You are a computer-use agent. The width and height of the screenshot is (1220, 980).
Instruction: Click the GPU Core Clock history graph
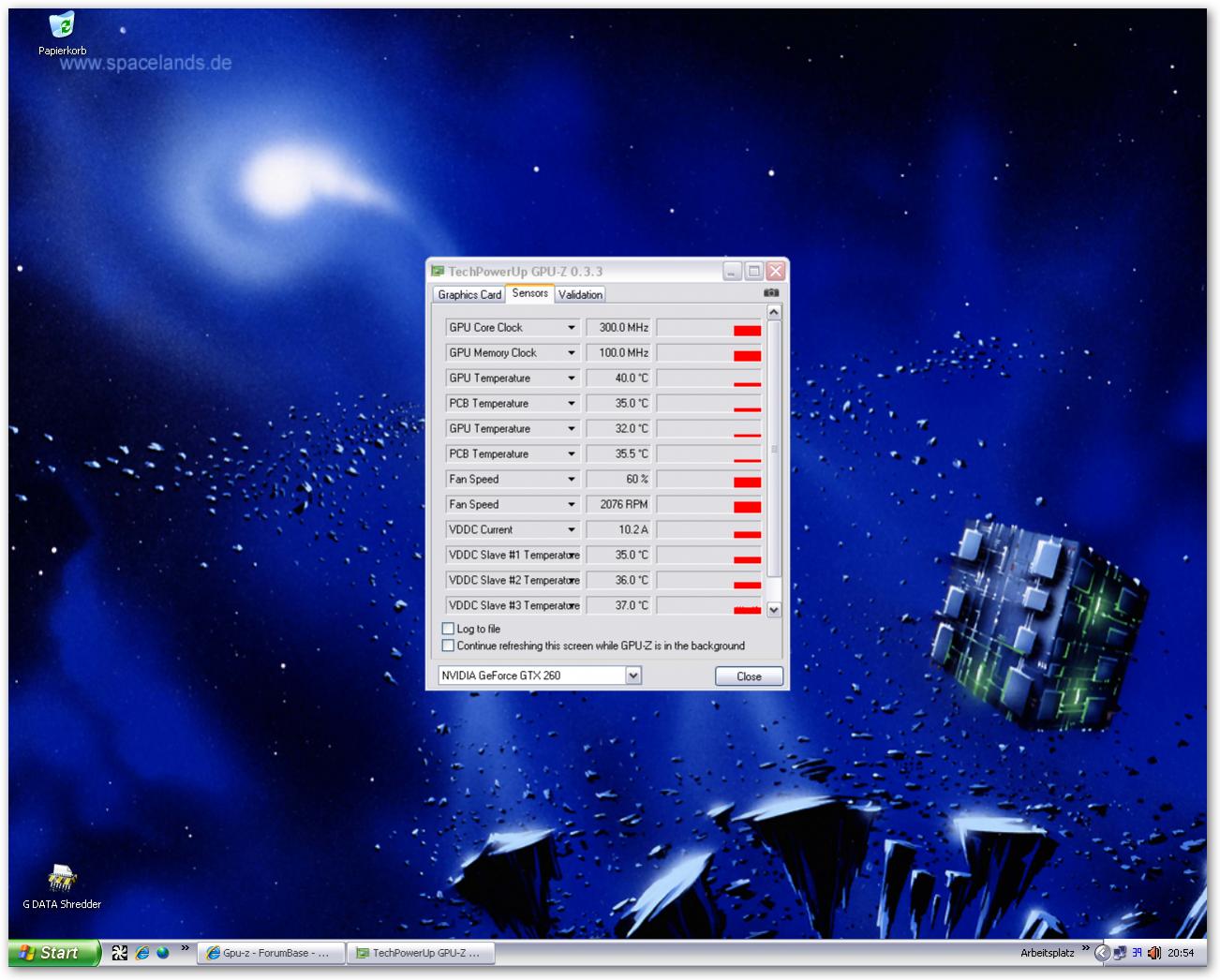(709, 327)
